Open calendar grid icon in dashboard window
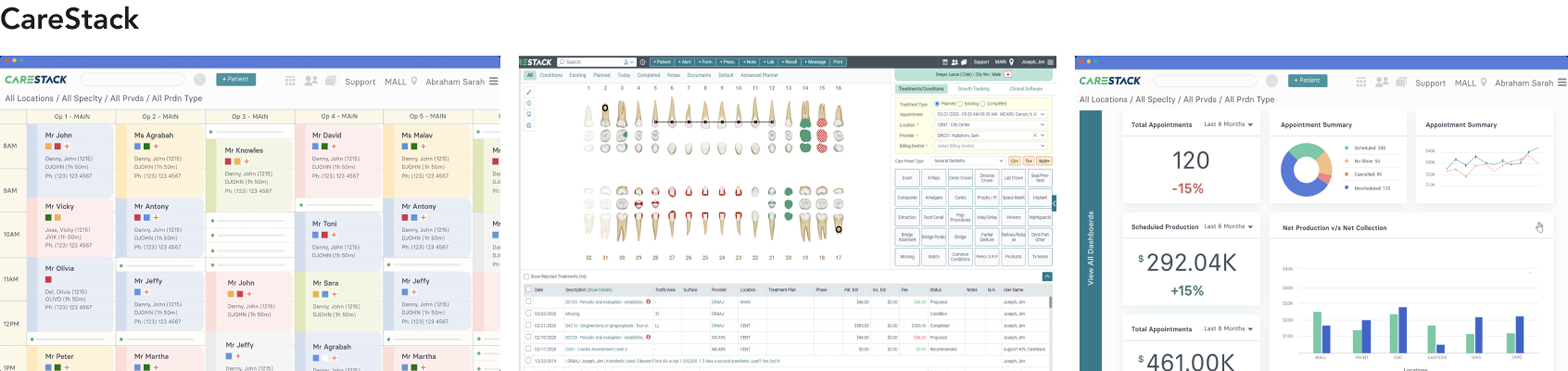Image resolution: width=1568 pixels, height=371 pixels. click(x=1362, y=82)
